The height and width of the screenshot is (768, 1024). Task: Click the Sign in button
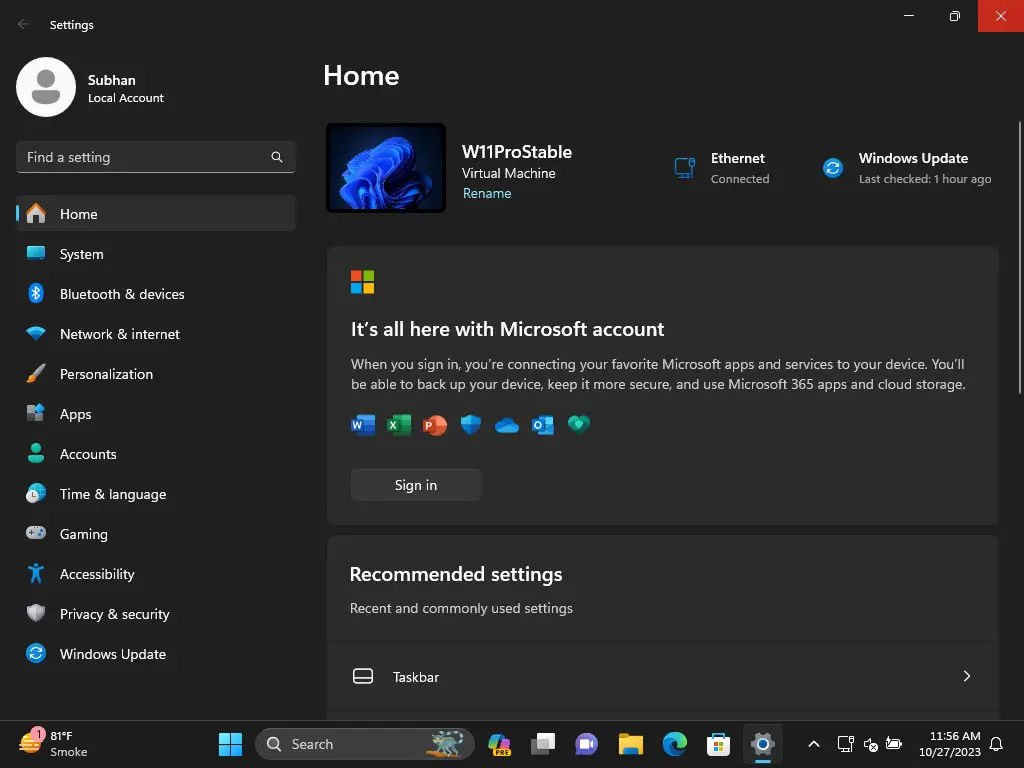[x=416, y=485]
